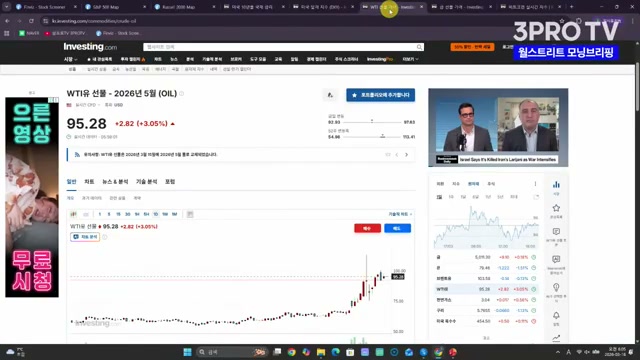This screenshot has width=640, height=360.
Task: Click the bookmark star in browser address bar
Action: (x=562, y=21)
